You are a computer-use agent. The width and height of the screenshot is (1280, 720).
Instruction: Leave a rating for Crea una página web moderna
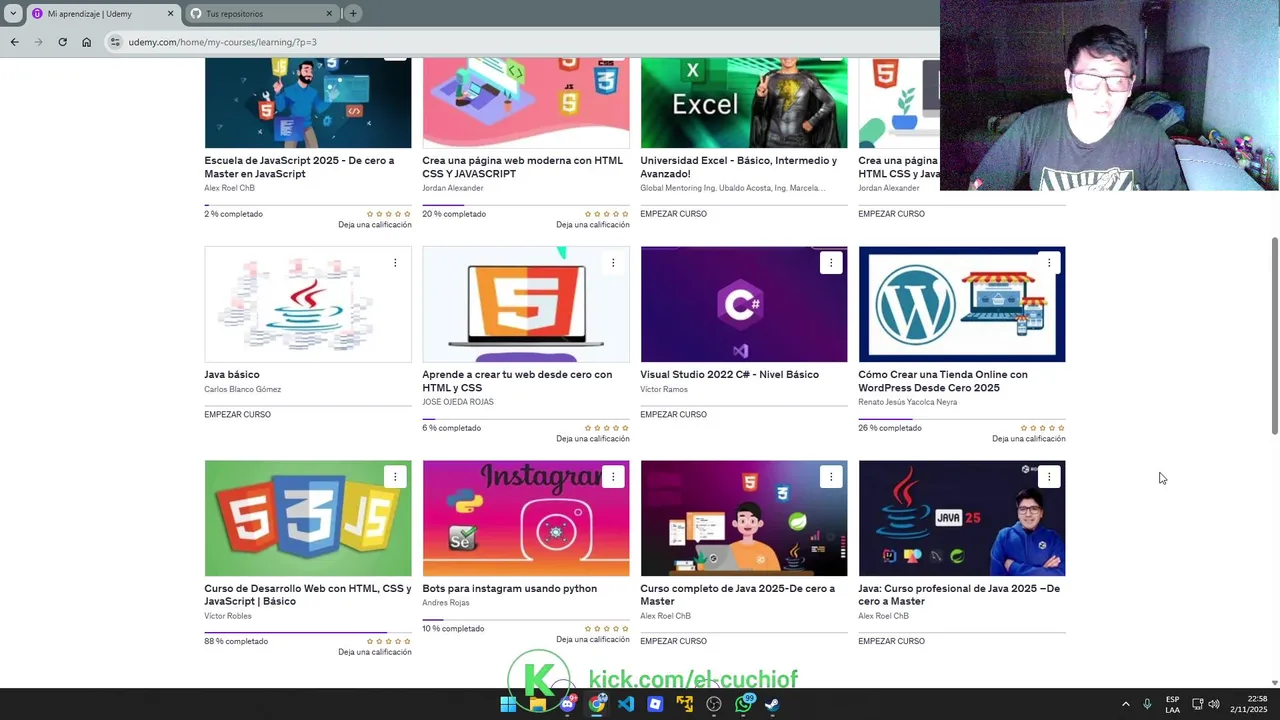(x=593, y=225)
